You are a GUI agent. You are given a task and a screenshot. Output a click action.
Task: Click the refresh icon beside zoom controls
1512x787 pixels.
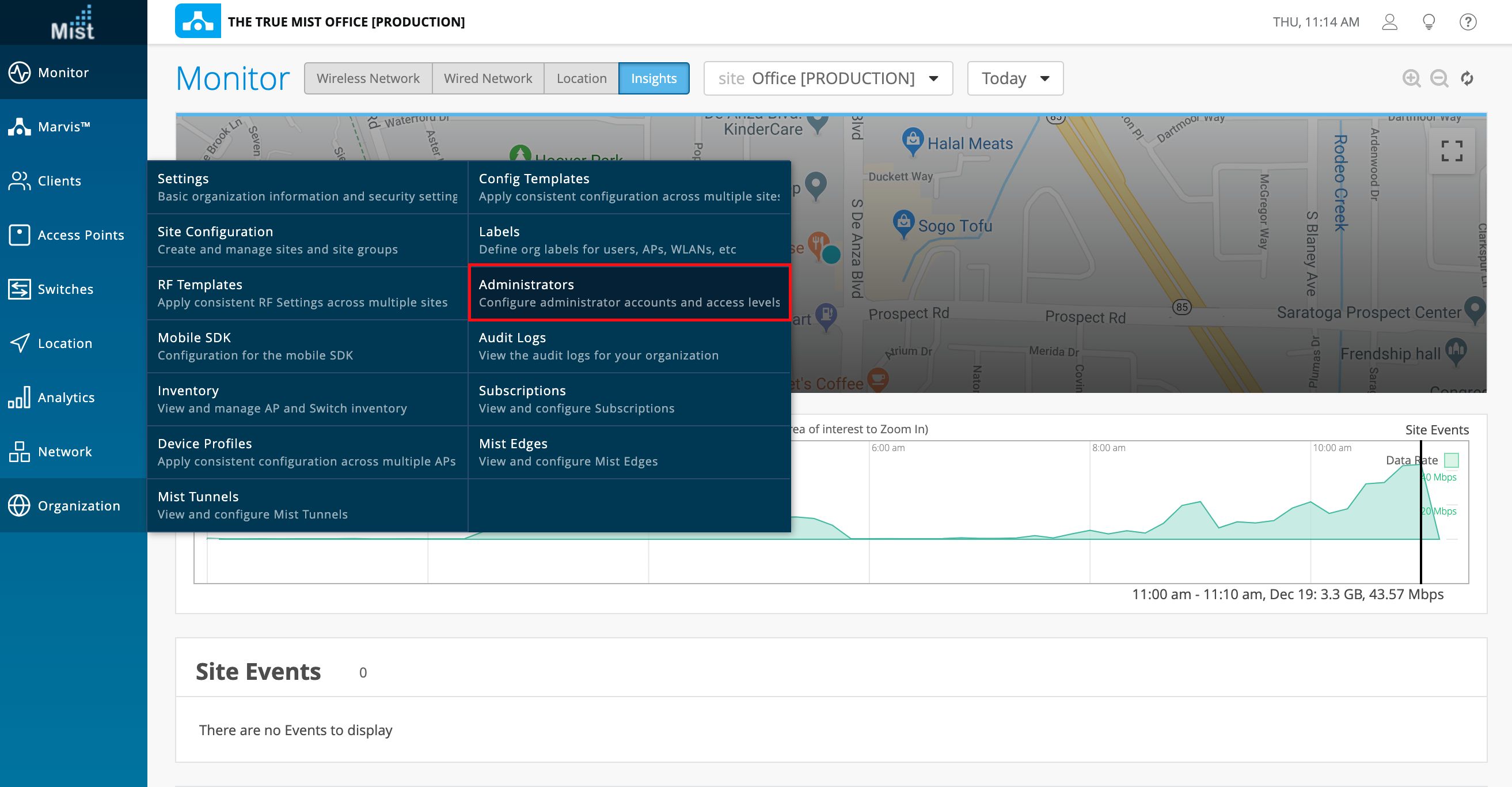[1467, 78]
